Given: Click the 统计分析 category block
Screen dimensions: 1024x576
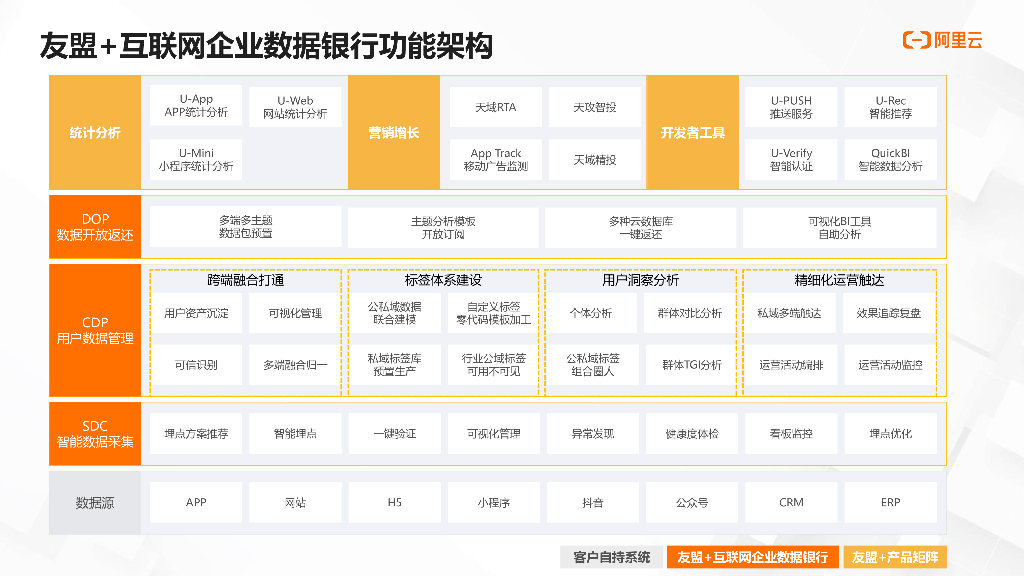Looking at the screenshot, I should [x=95, y=133].
